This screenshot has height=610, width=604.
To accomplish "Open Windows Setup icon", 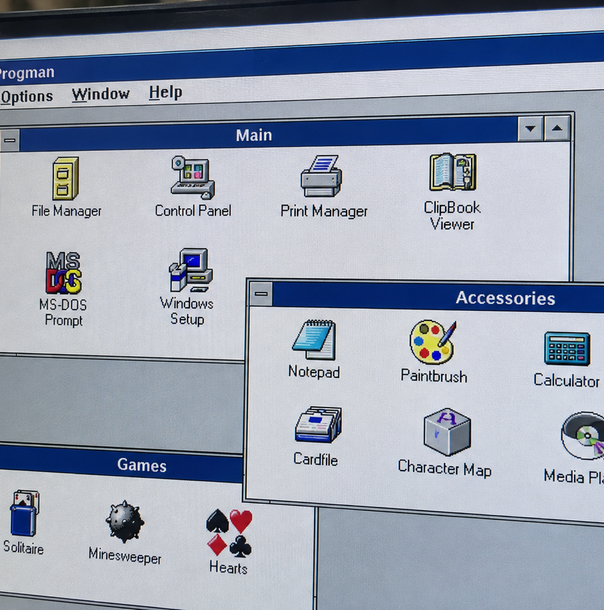I will tap(190, 270).
